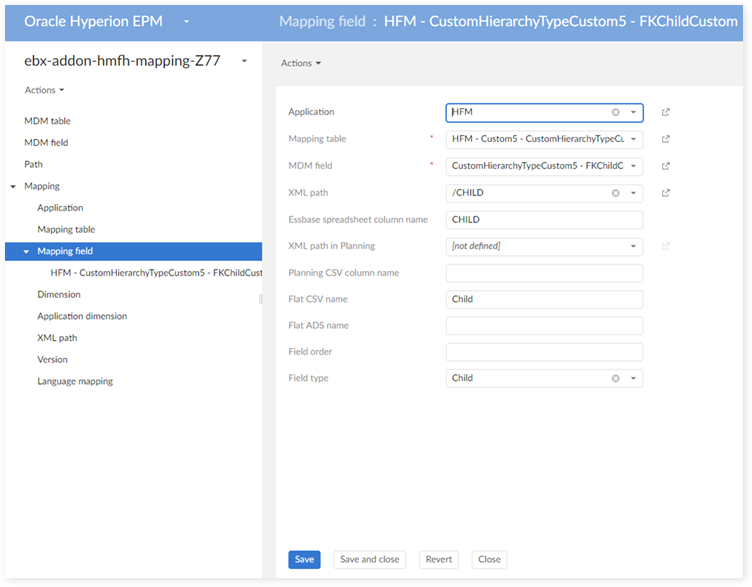752x587 pixels.
Task: Open MDM field external link icon
Action: 666,166
